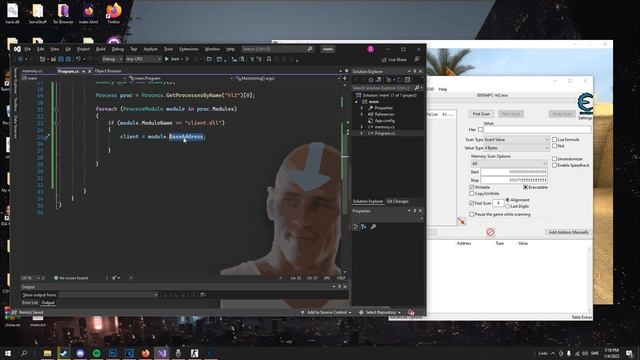This screenshot has height=360, width=640.
Task: Click the Visual Studio search magnifier icon
Action: [x=310, y=49]
